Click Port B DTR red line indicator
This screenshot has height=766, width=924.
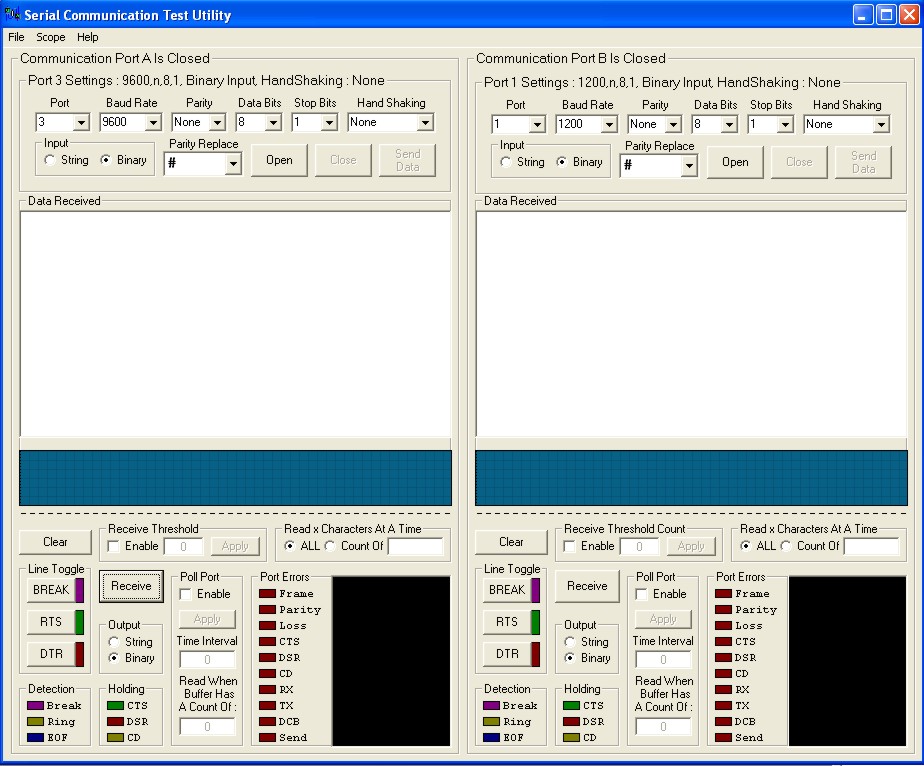tap(536, 654)
